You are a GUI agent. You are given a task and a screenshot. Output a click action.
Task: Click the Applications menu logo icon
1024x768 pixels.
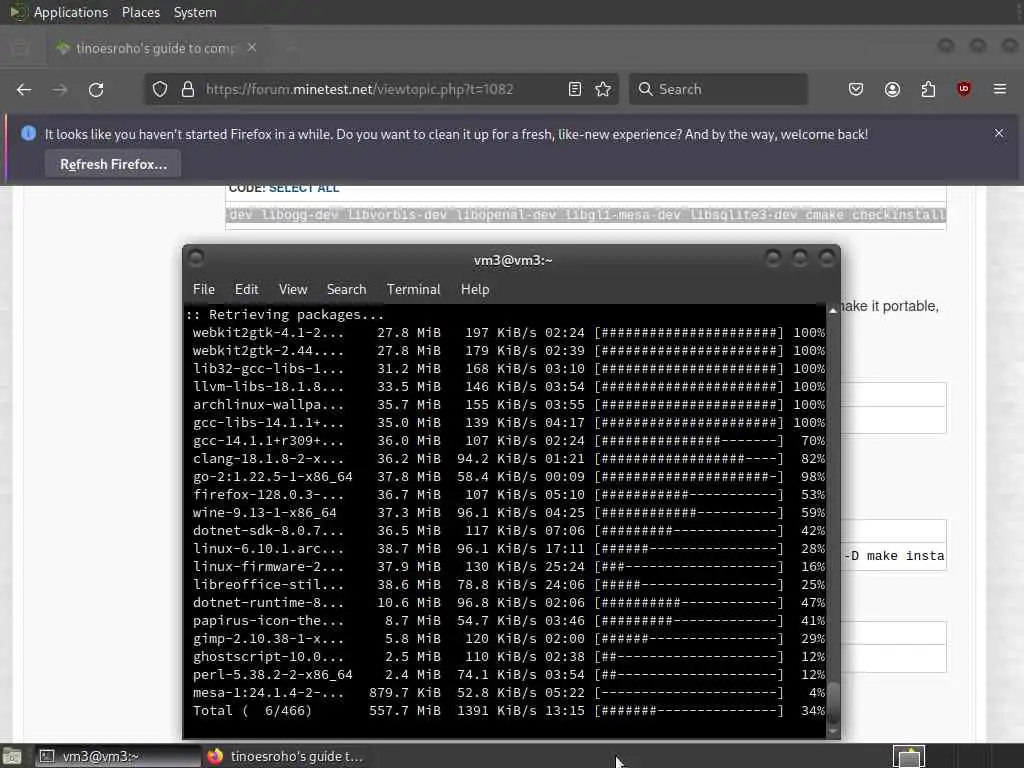18,12
